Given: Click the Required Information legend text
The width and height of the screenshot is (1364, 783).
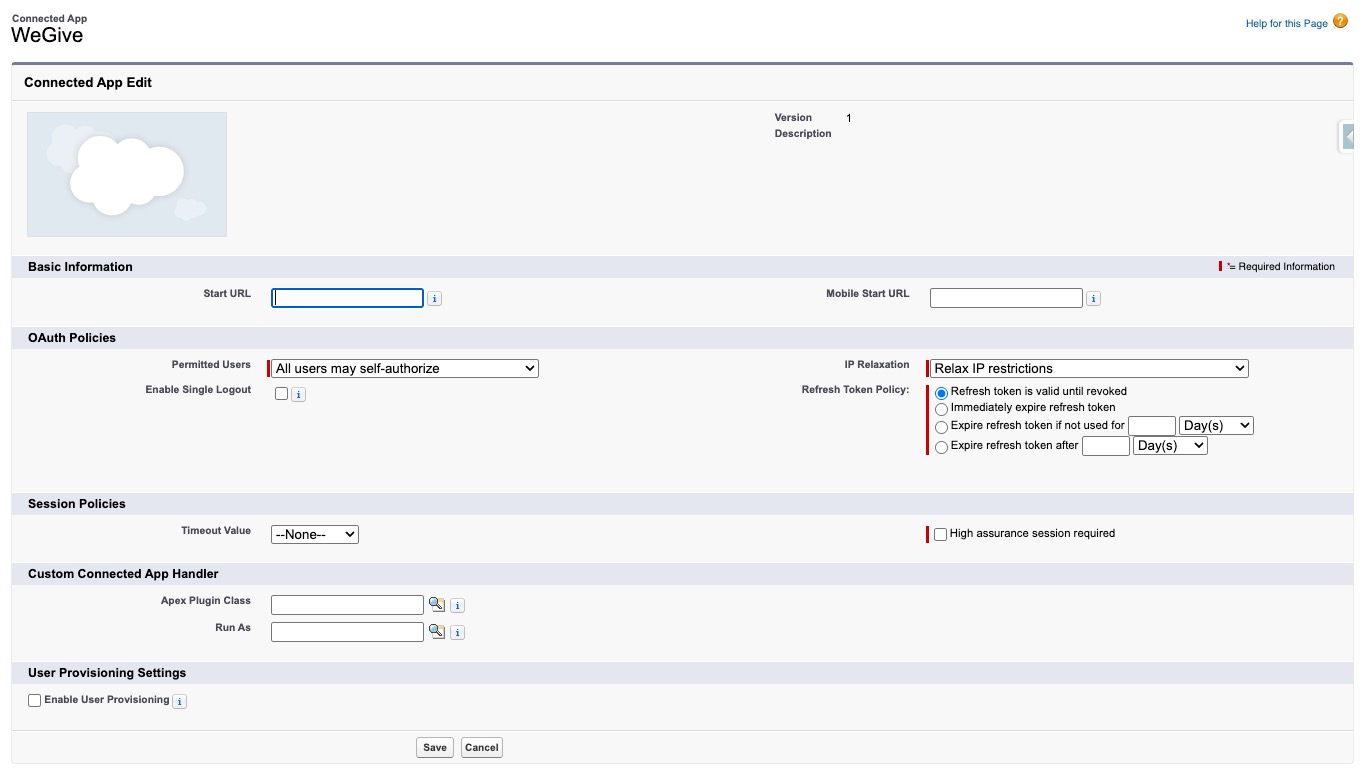Looking at the screenshot, I should click(x=1281, y=267).
